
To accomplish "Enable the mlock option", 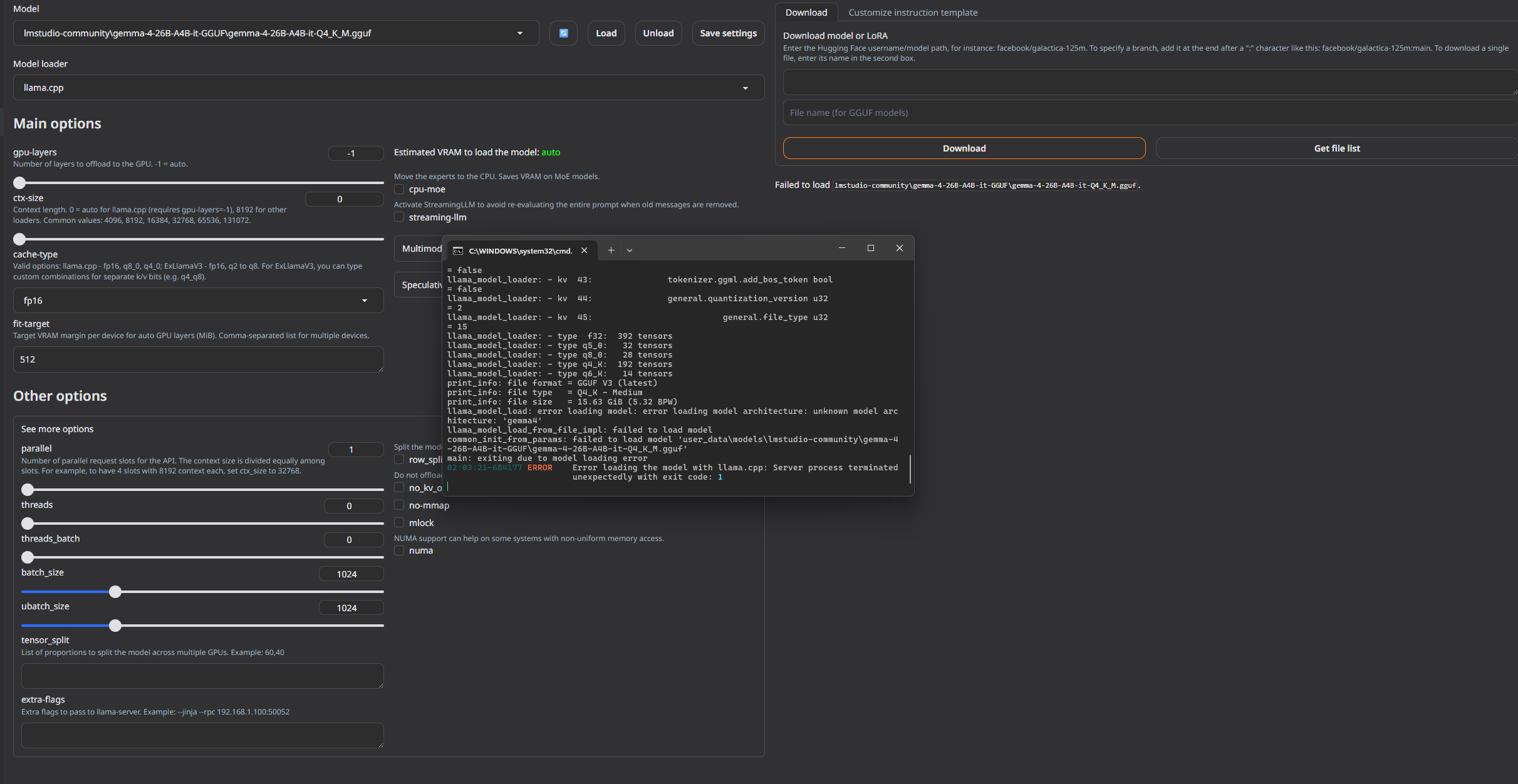I will tap(399, 523).
